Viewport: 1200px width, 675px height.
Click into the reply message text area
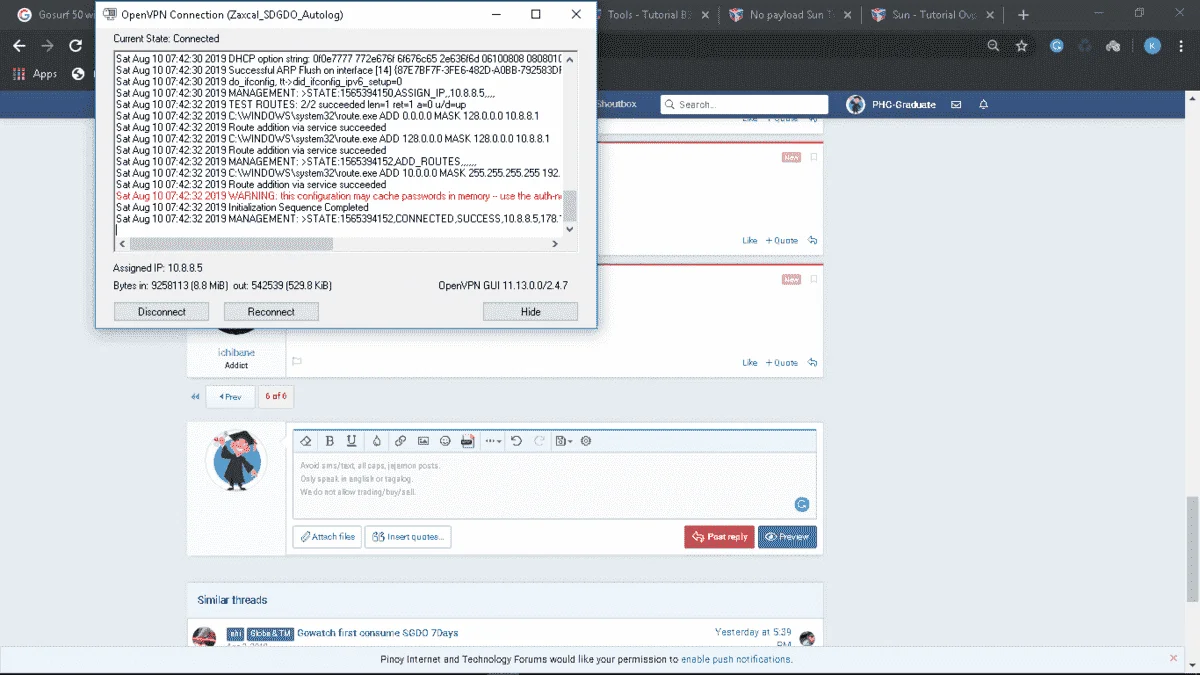click(554, 485)
